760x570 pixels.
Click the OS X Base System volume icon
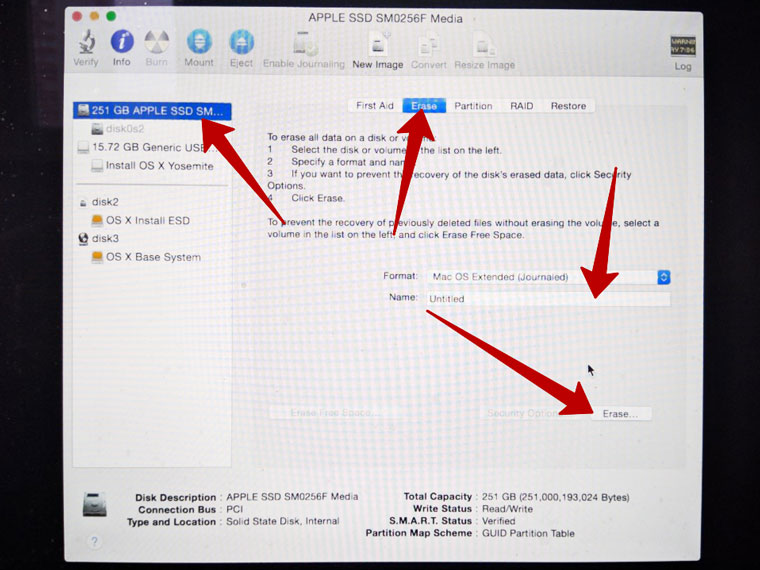[97, 257]
